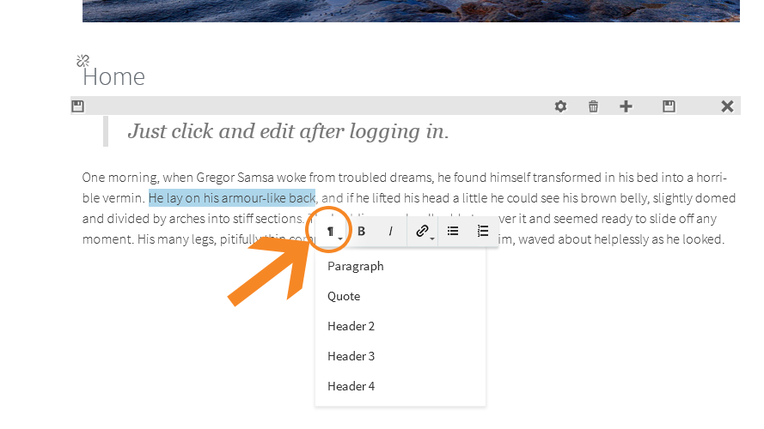The height and width of the screenshot is (429, 764).
Task: Open block settings gear icon
Action: coord(560,106)
